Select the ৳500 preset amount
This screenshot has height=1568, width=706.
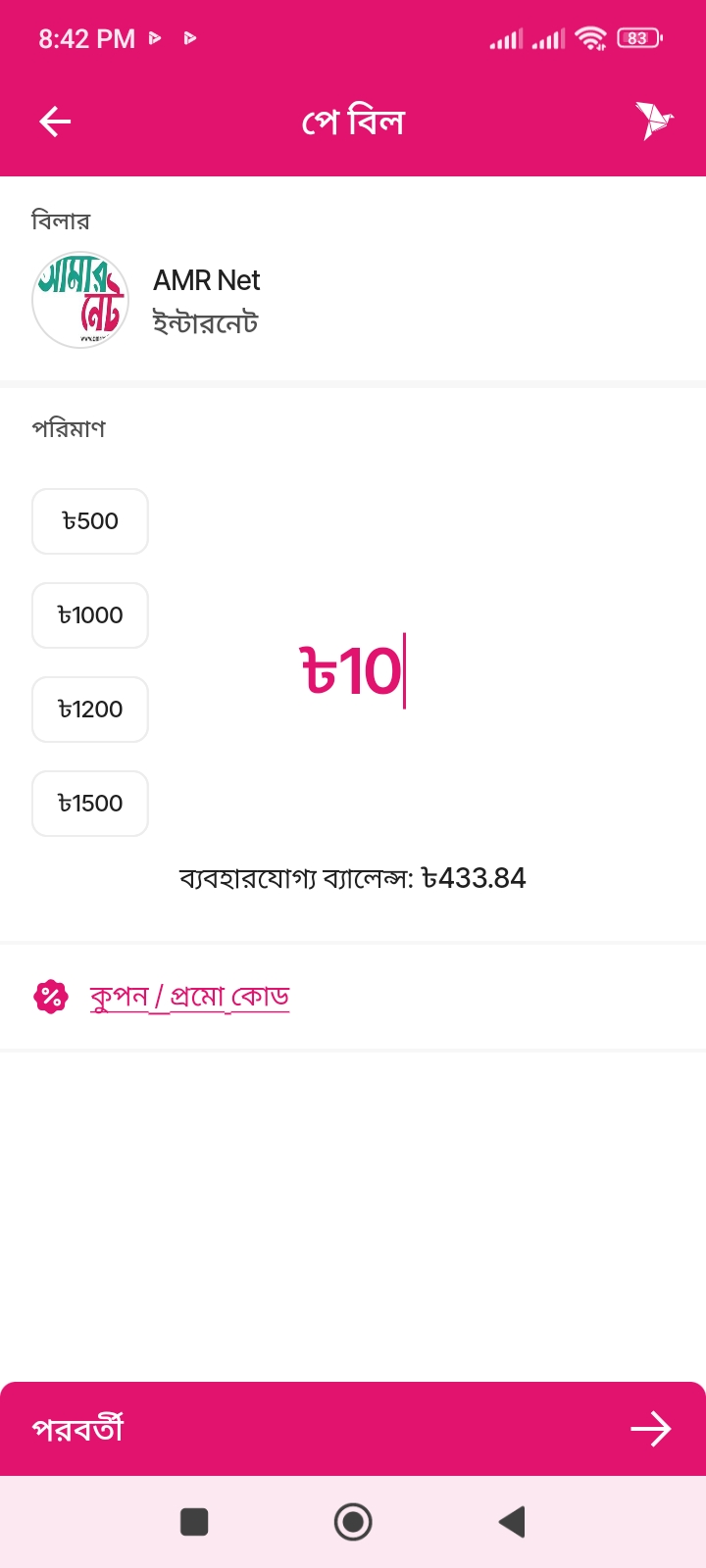click(x=90, y=521)
